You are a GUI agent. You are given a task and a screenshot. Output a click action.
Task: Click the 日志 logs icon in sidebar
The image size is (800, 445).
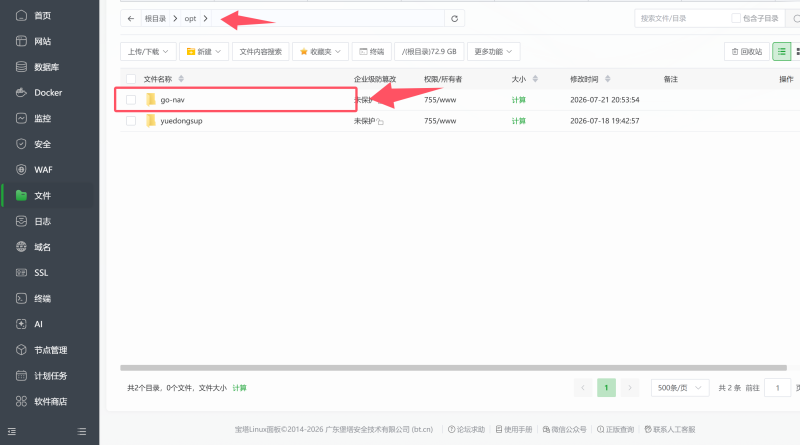click(21, 221)
